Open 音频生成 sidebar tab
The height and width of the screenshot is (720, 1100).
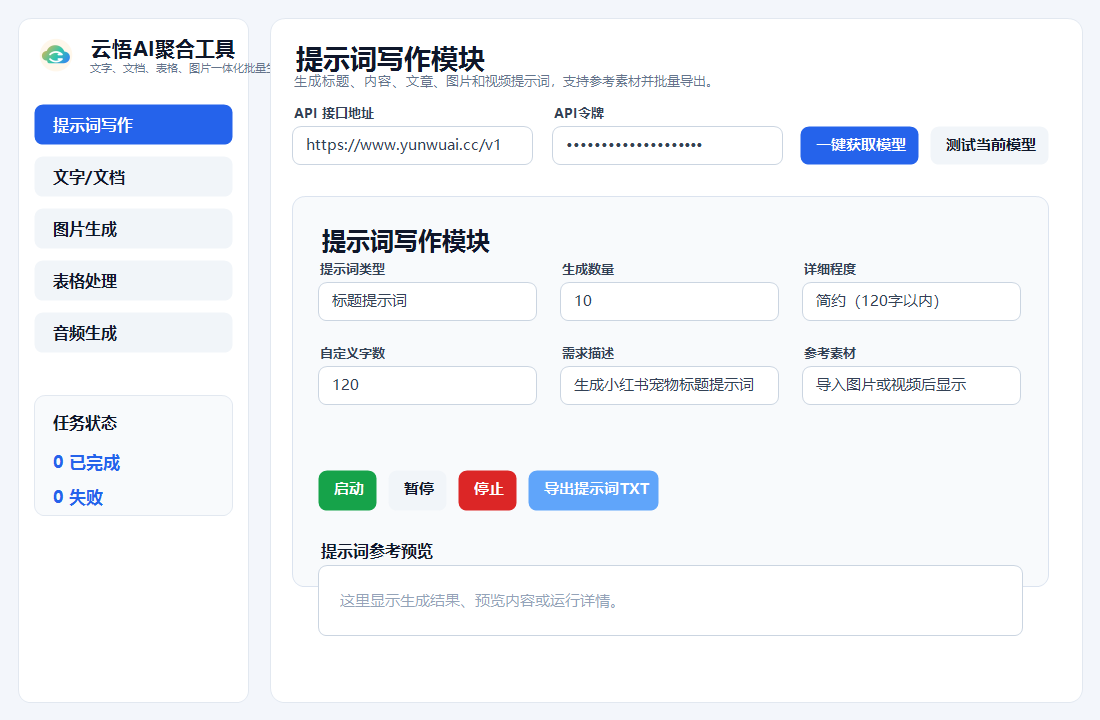coord(133,333)
